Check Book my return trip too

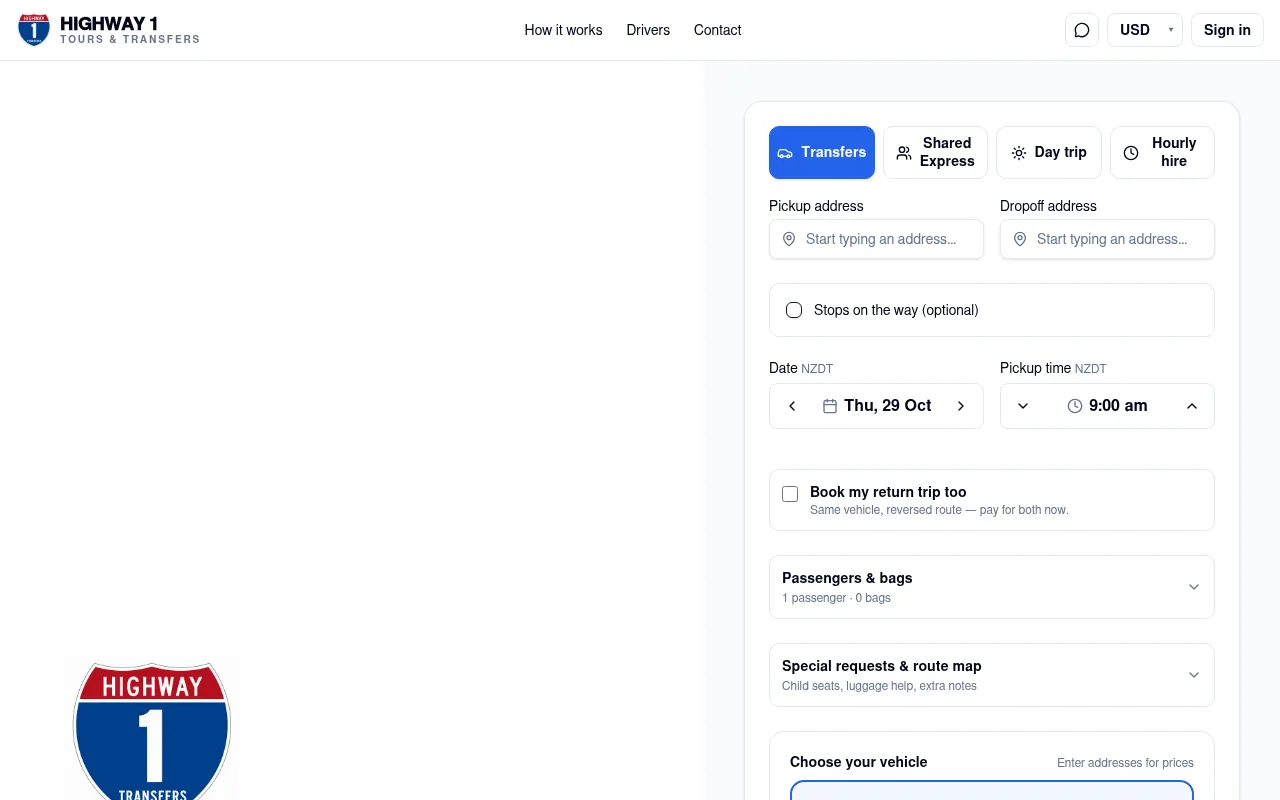(790, 494)
